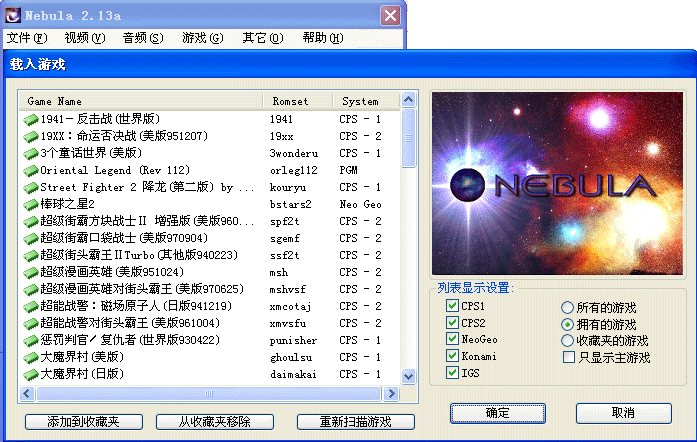The image size is (697, 442).
Task: Select romset name kouryu
Action: click(288, 187)
